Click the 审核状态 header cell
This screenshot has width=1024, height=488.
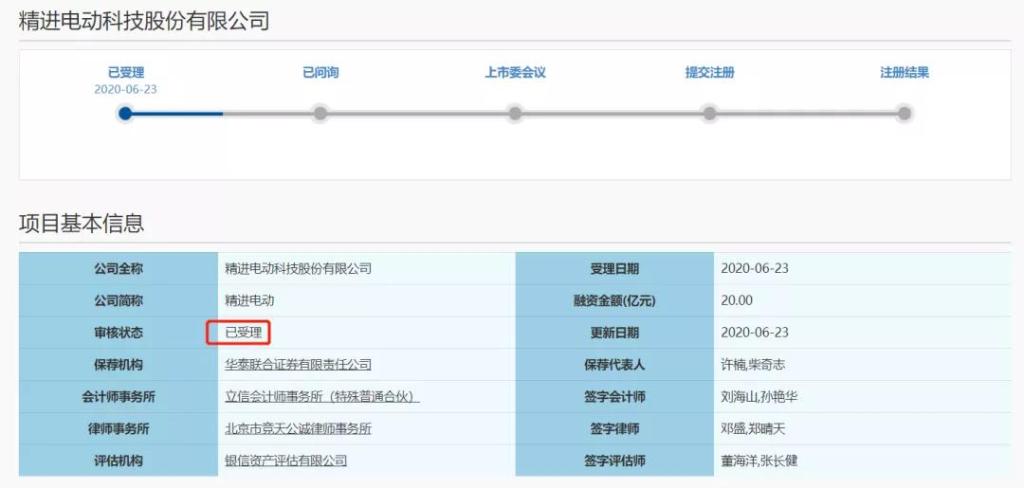(118, 333)
